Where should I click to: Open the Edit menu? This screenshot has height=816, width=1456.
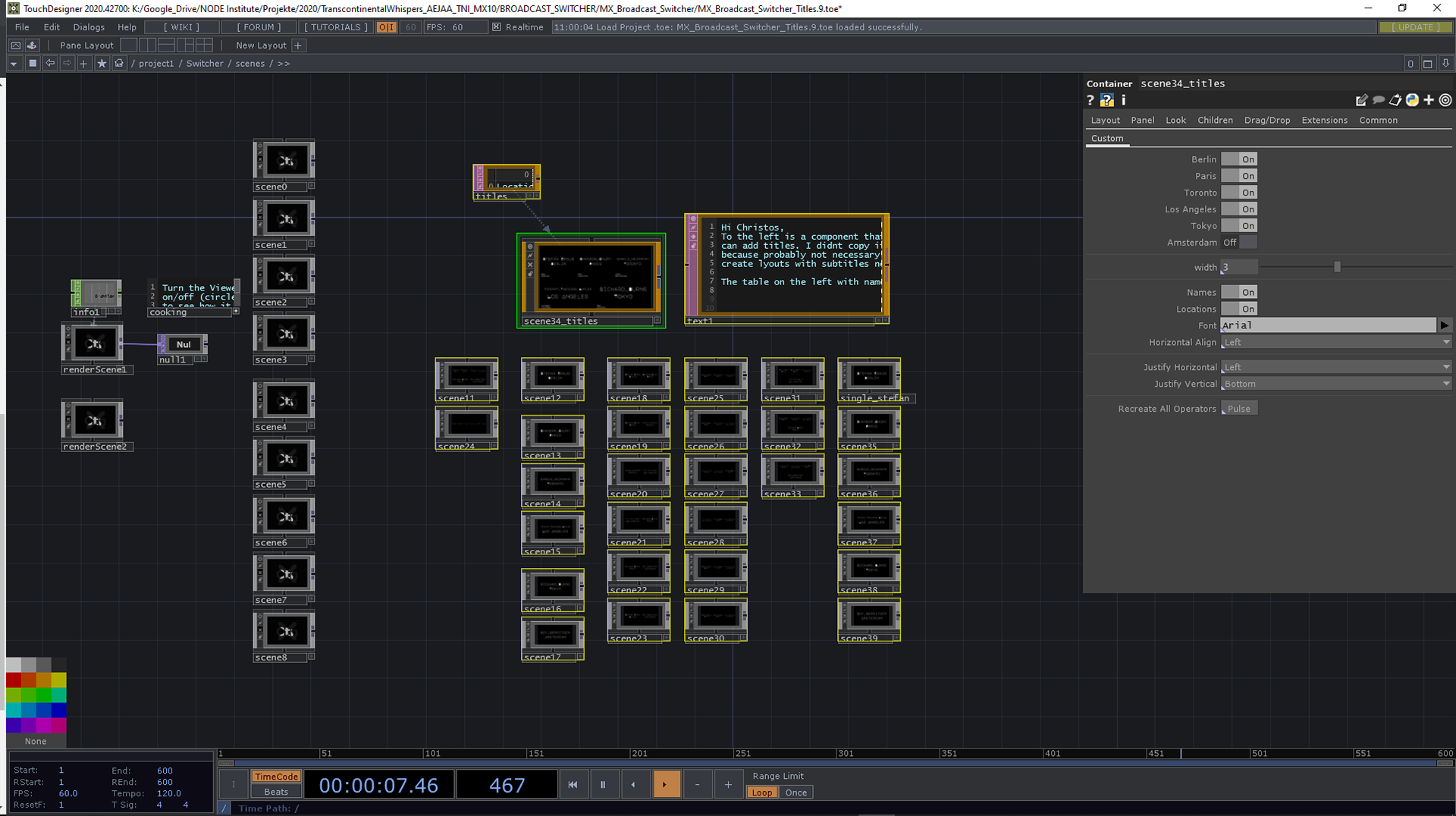click(52, 27)
